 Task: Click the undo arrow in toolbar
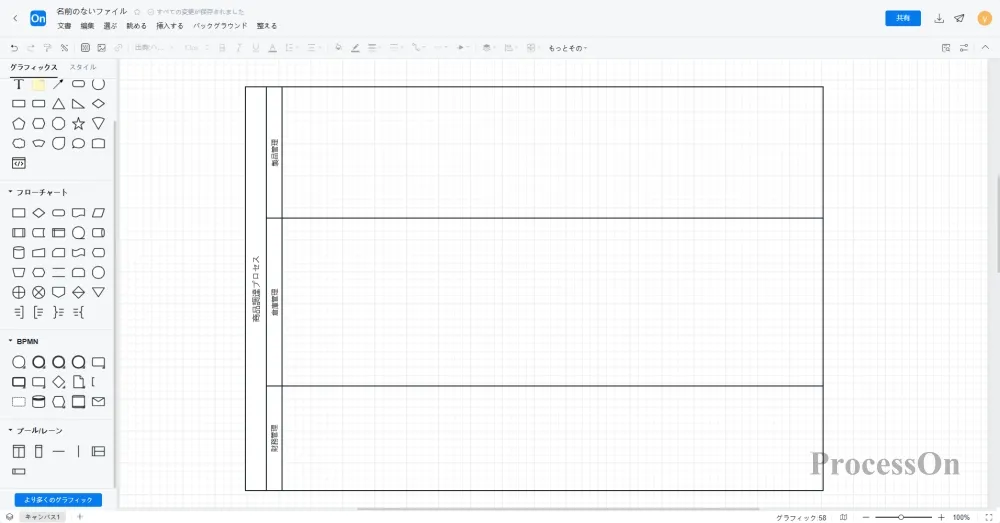pyautogui.click(x=14, y=47)
